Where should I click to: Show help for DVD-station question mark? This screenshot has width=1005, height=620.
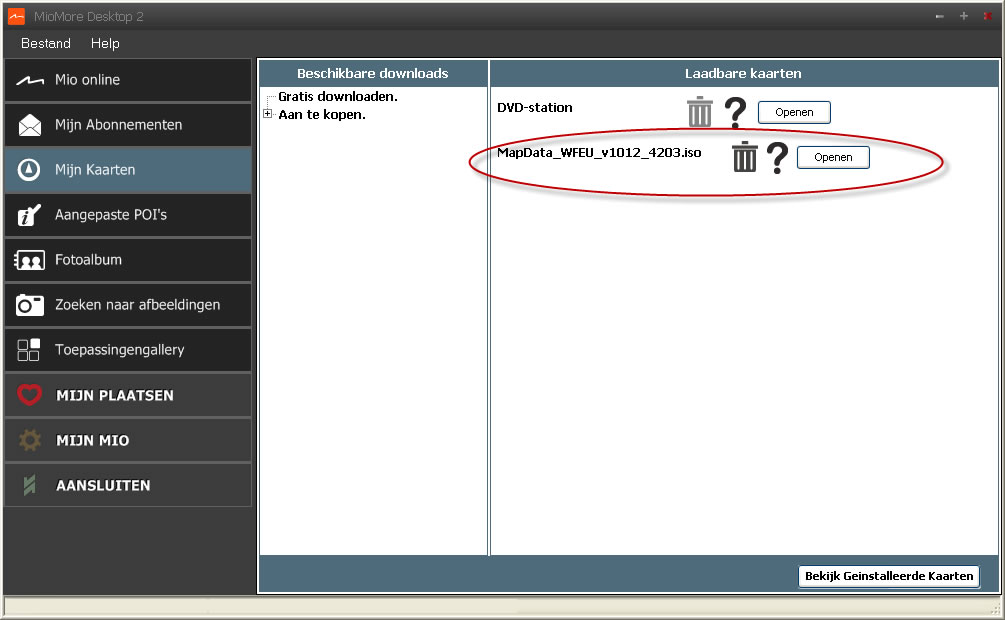[x=736, y=112]
